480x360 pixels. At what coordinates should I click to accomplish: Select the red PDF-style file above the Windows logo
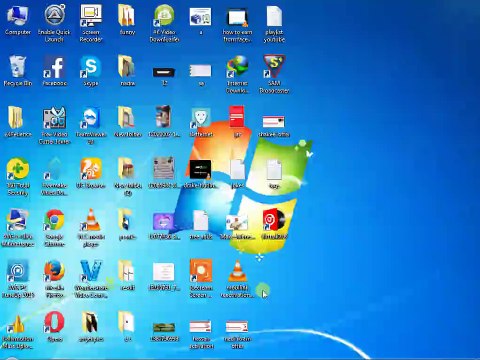237,117
